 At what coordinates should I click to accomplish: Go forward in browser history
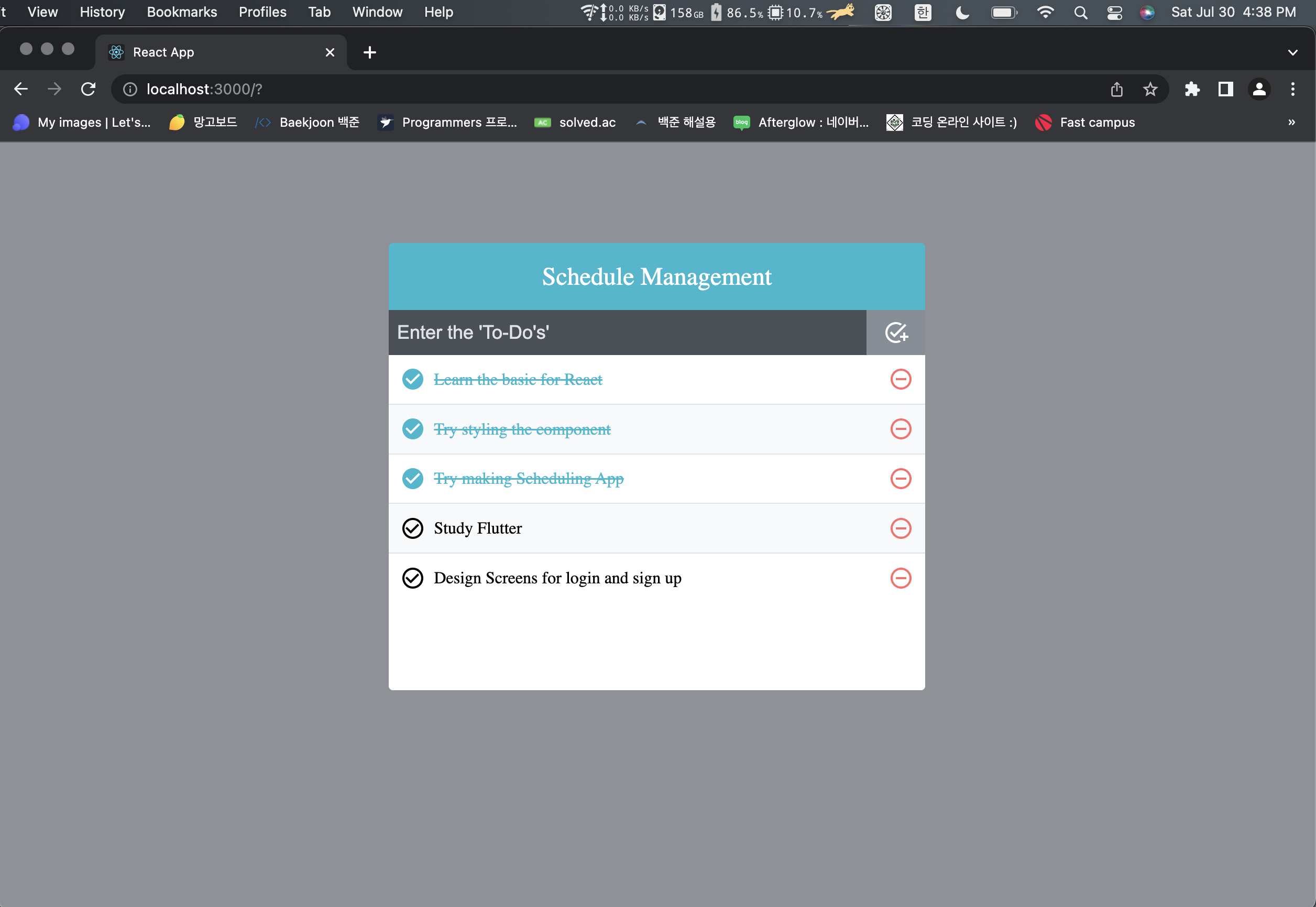[54, 89]
